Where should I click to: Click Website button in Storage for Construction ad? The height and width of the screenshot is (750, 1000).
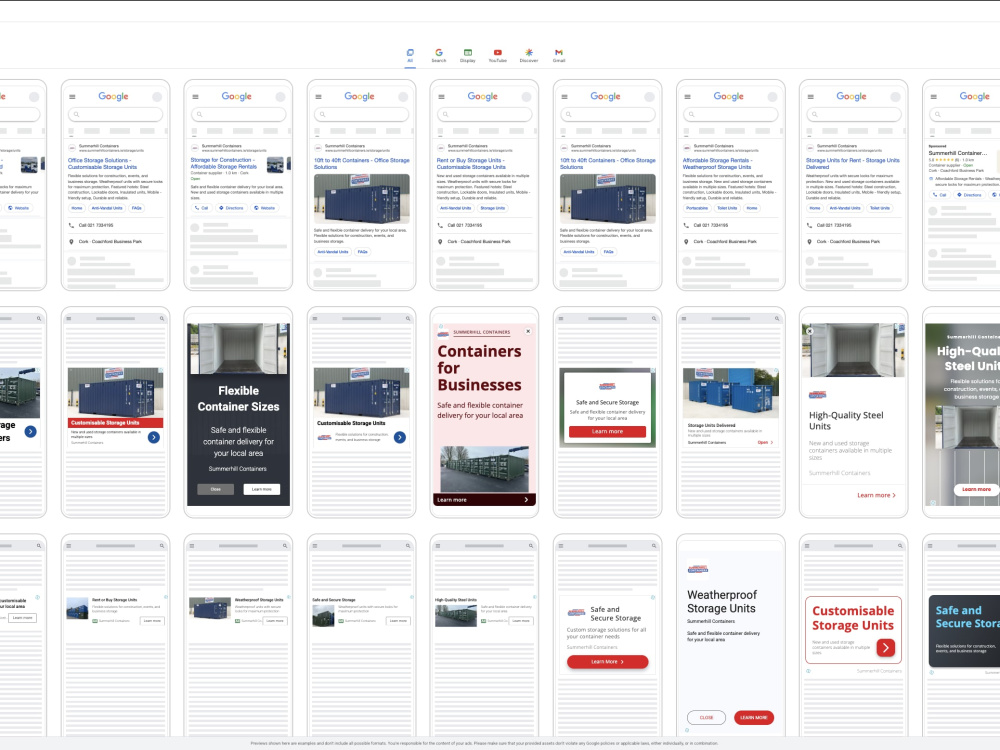click(x=265, y=208)
